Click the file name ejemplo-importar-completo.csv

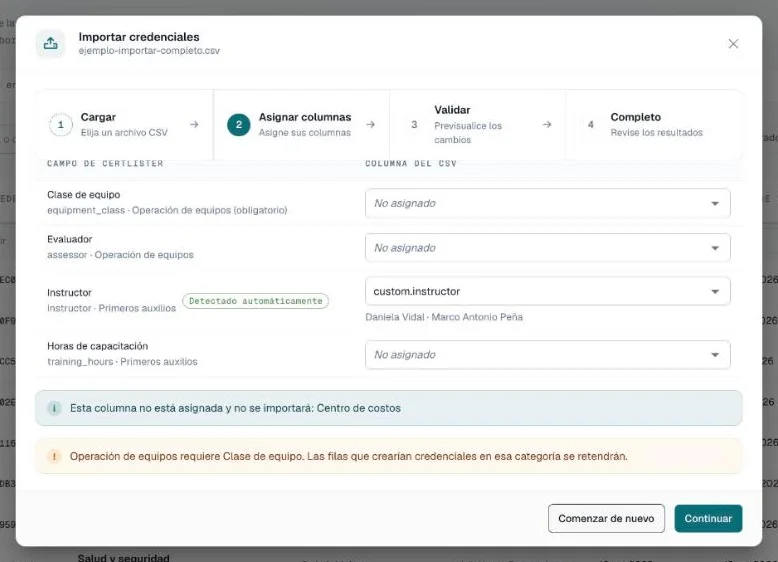(149, 51)
